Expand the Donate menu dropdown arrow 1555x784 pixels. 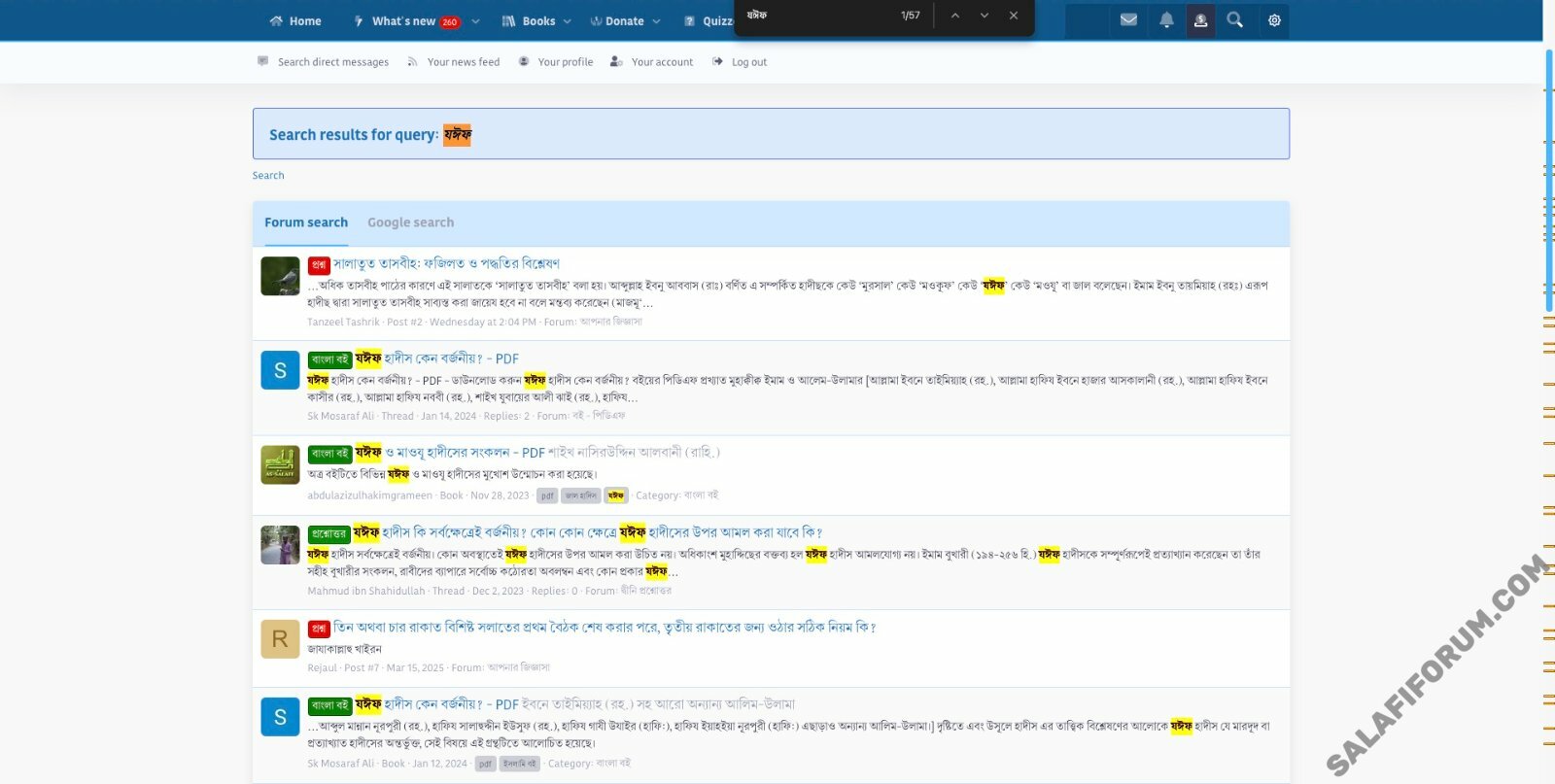[x=656, y=21]
